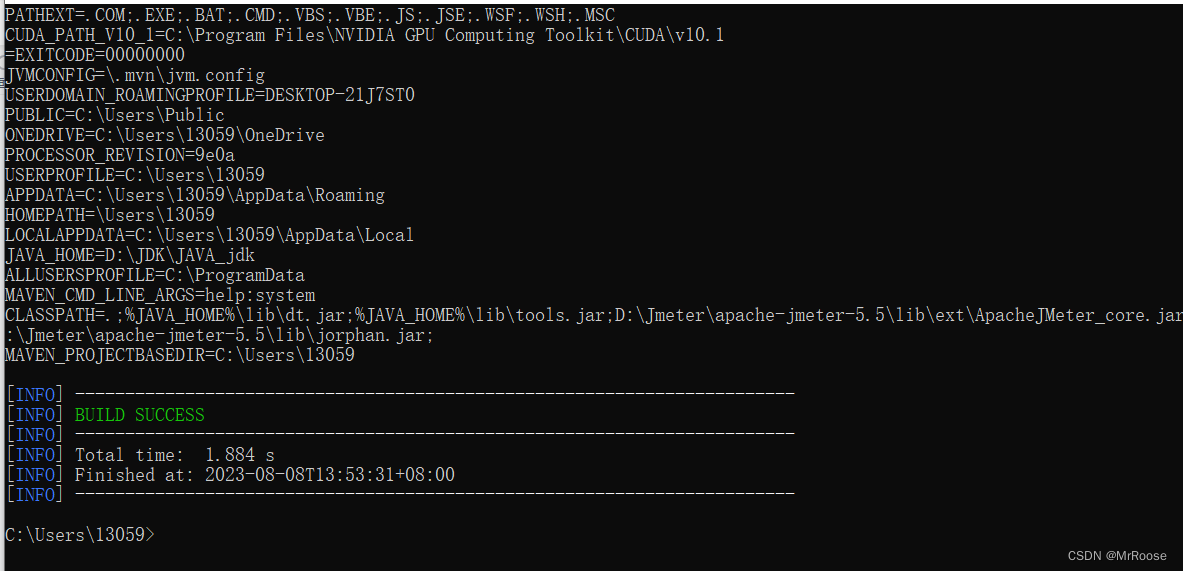Click the =EXITCODE=00000000 line
Image resolution: width=1183 pixels, height=571 pixels.
pyautogui.click(x=94, y=55)
